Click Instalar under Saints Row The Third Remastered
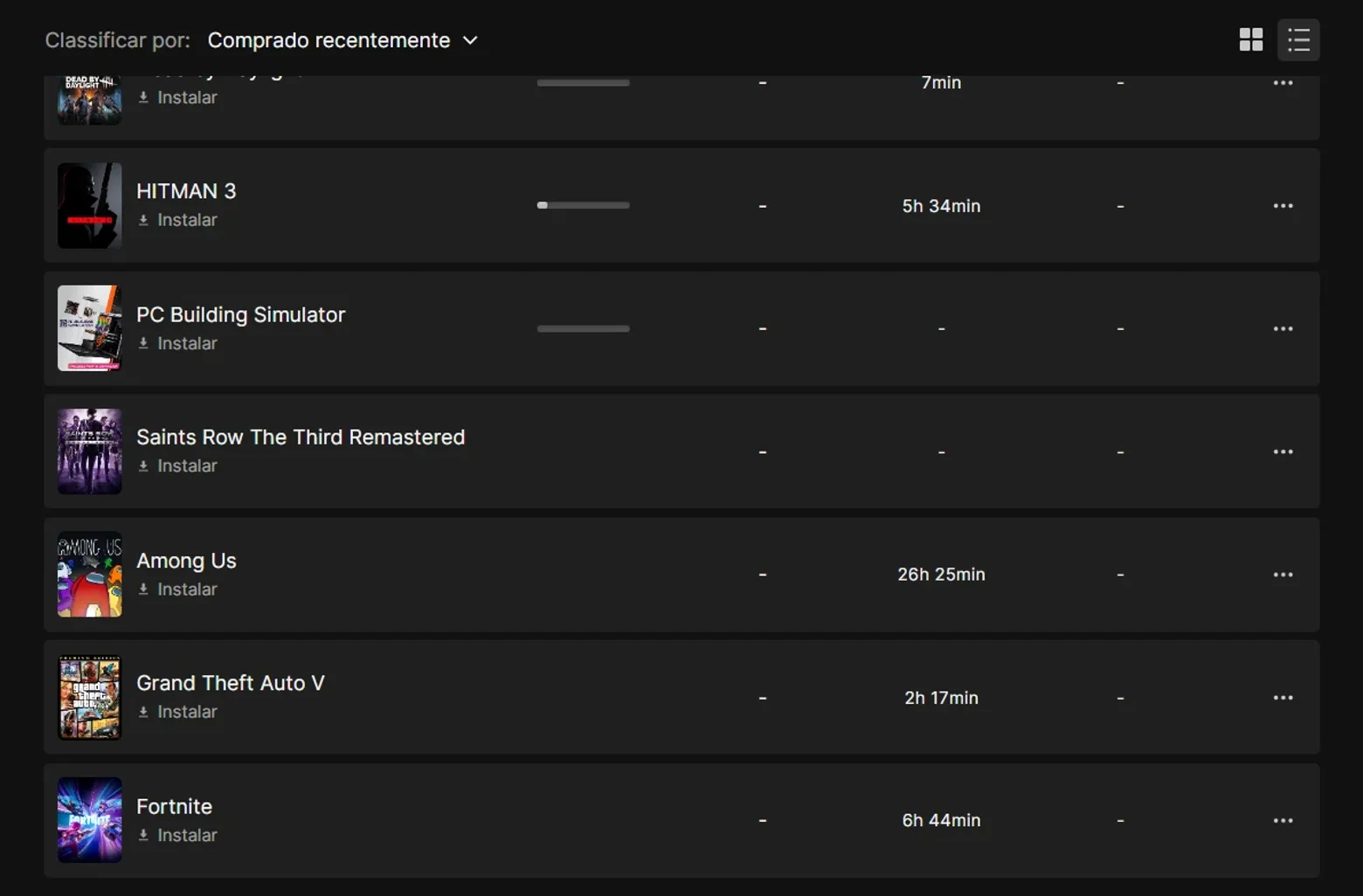The height and width of the screenshot is (896, 1363). pos(177,466)
